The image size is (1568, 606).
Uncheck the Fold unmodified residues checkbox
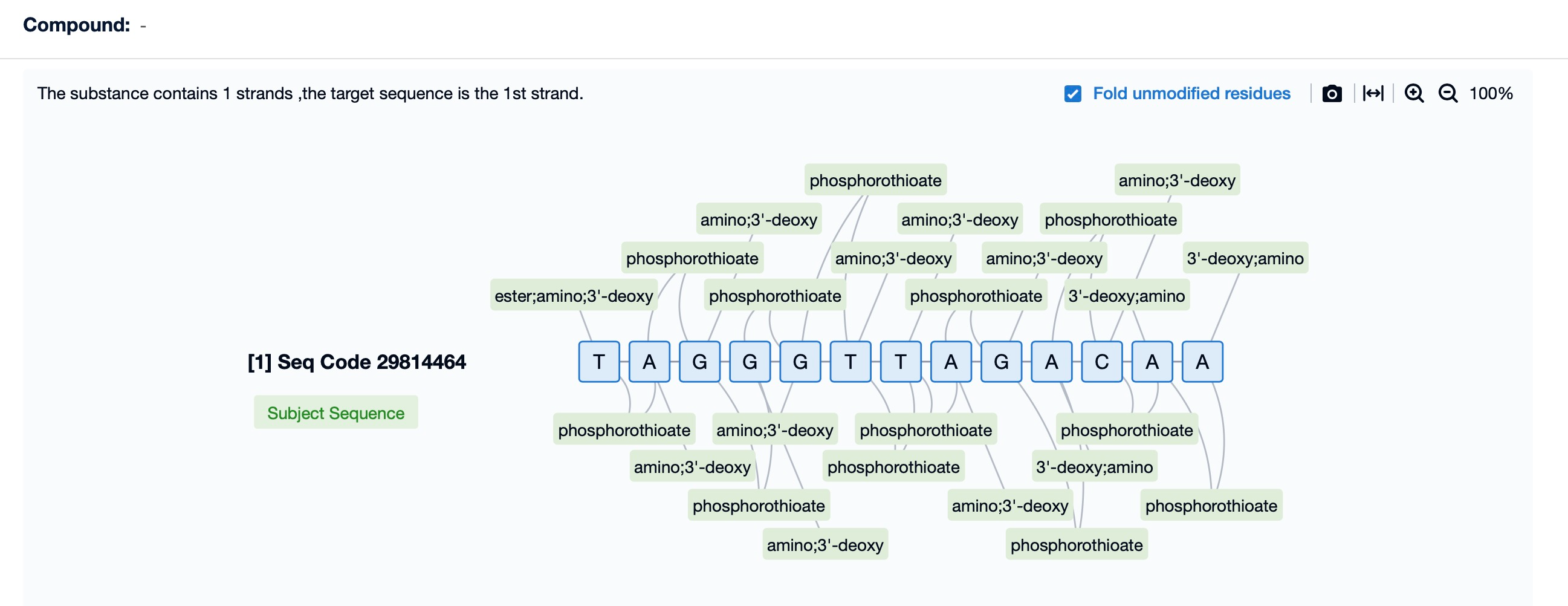1072,93
